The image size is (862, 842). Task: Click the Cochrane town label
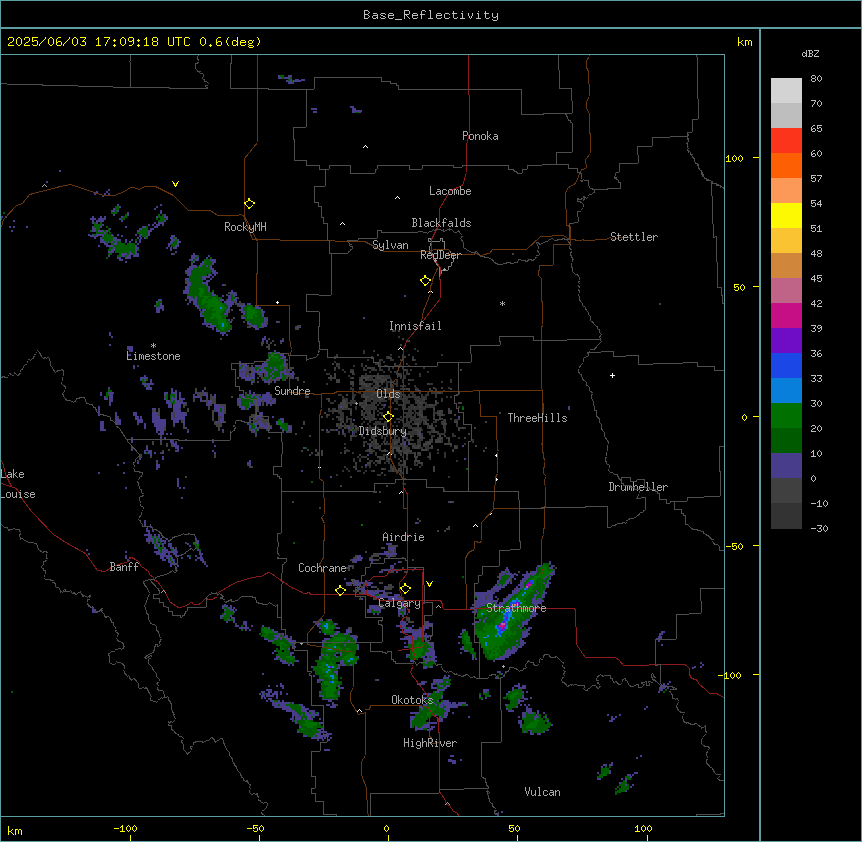[x=322, y=568]
